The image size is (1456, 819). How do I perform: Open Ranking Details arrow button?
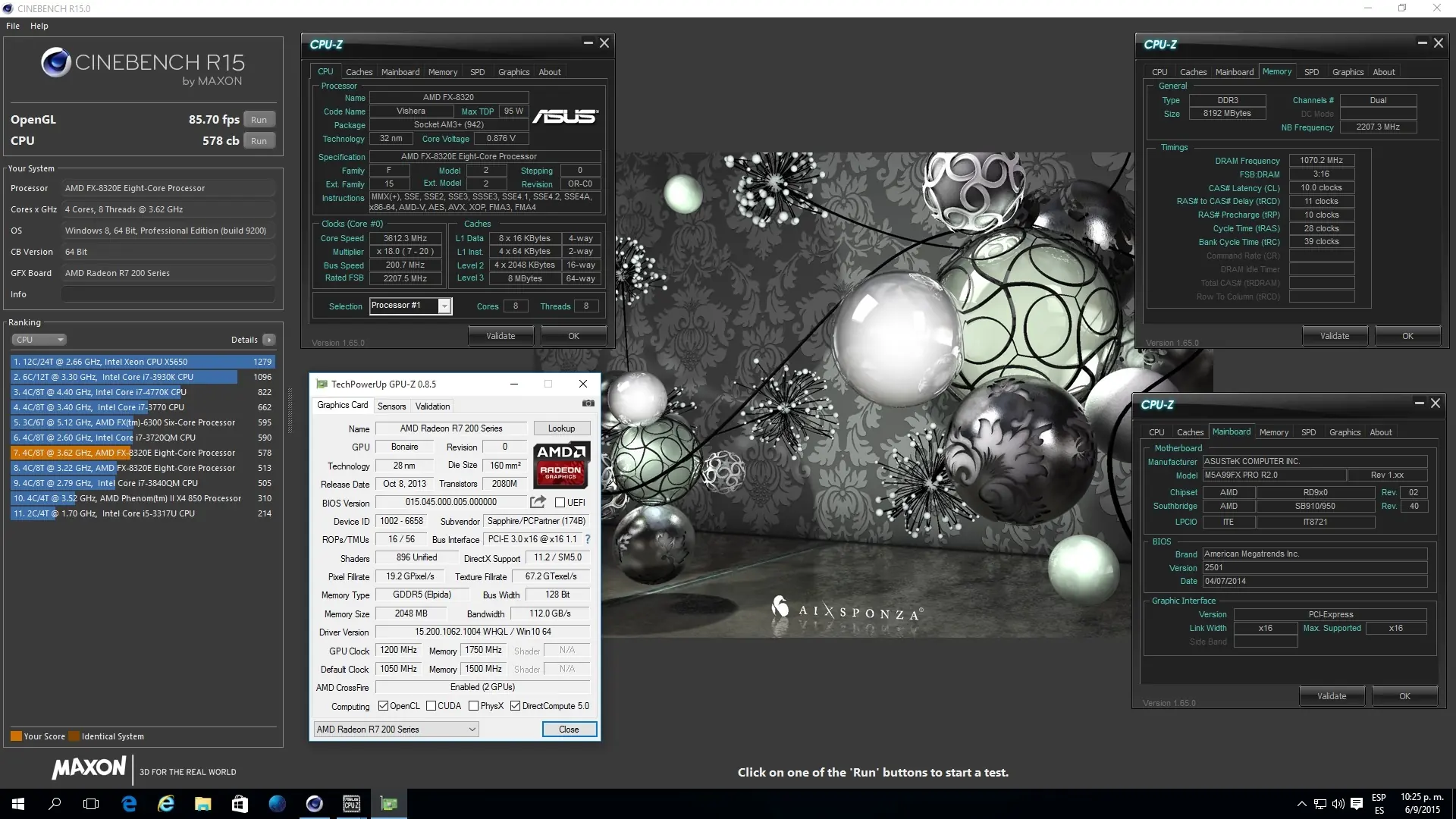(269, 340)
